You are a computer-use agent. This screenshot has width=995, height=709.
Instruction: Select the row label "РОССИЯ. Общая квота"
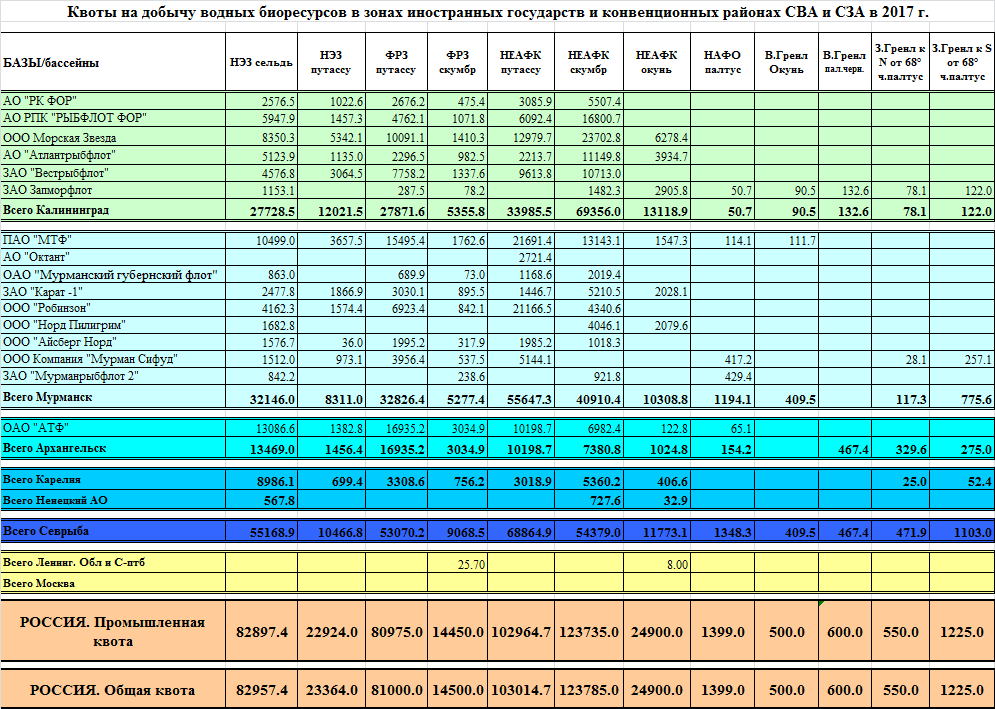point(113,689)
